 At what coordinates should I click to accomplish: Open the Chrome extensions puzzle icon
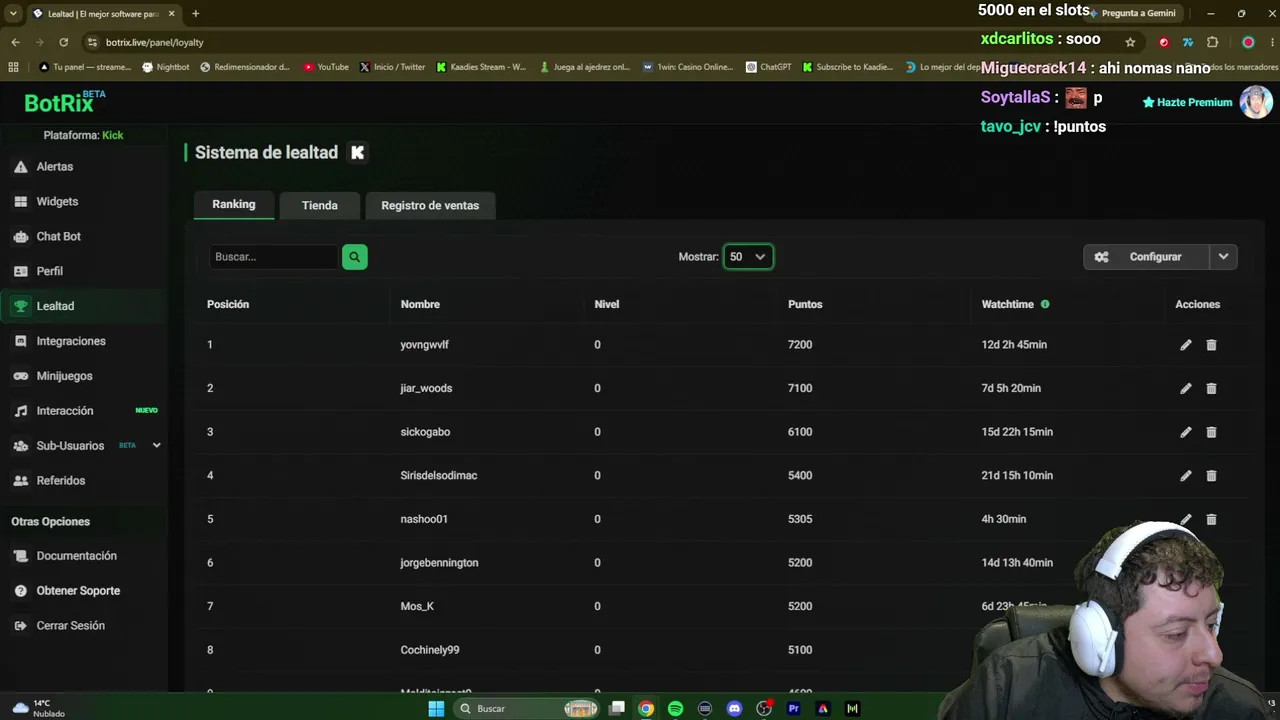point(1213,42)
